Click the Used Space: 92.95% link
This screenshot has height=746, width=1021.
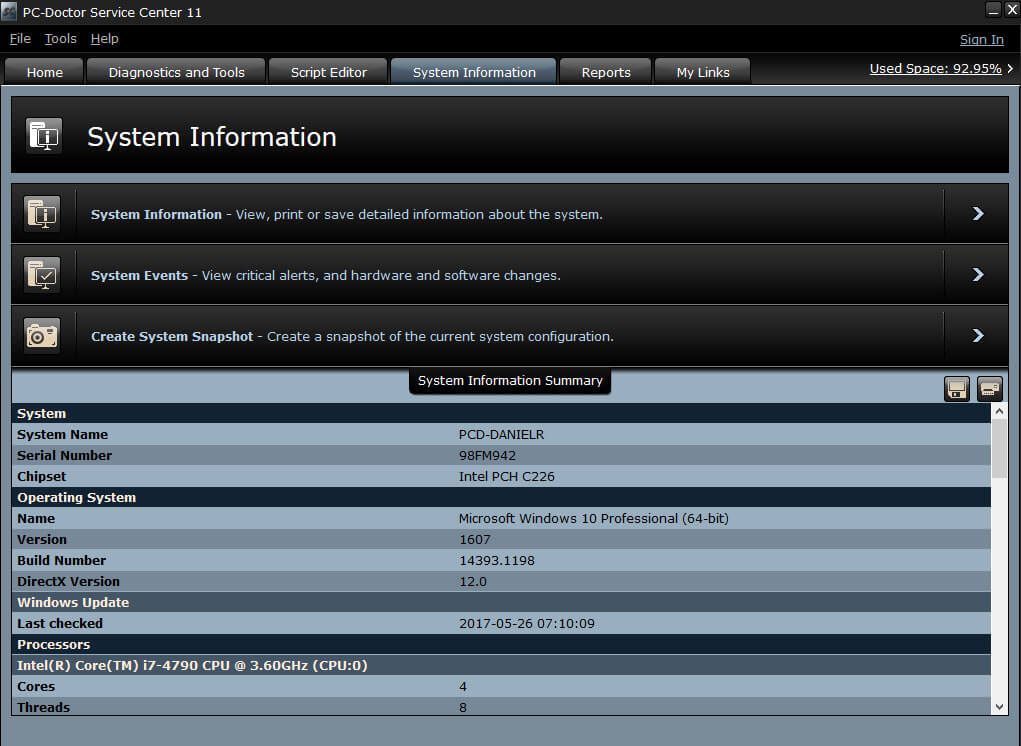tap(935, 68)
